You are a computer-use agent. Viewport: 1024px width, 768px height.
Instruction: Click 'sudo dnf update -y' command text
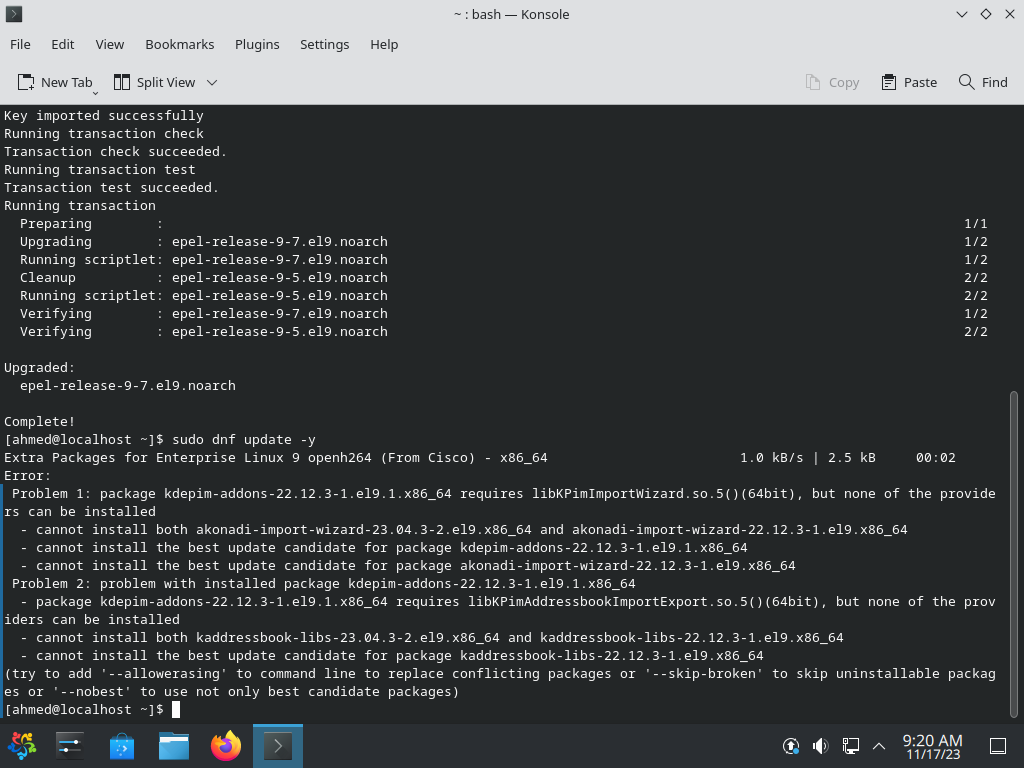click(x=244, y=440)
